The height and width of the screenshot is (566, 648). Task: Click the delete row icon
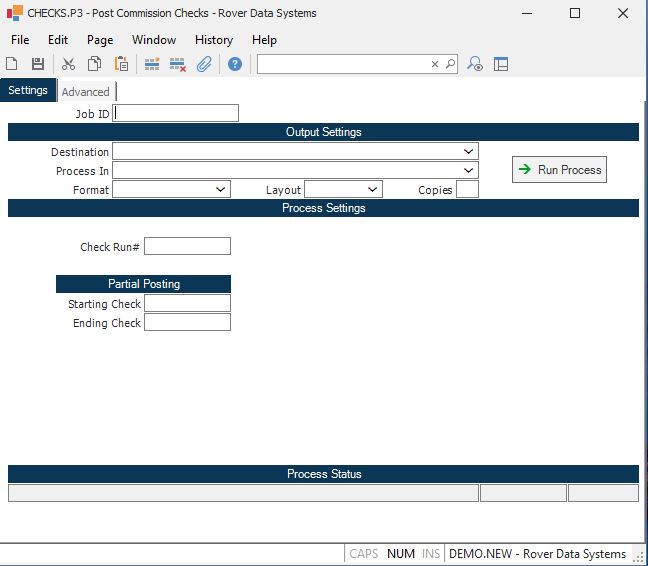coord(178,64)
